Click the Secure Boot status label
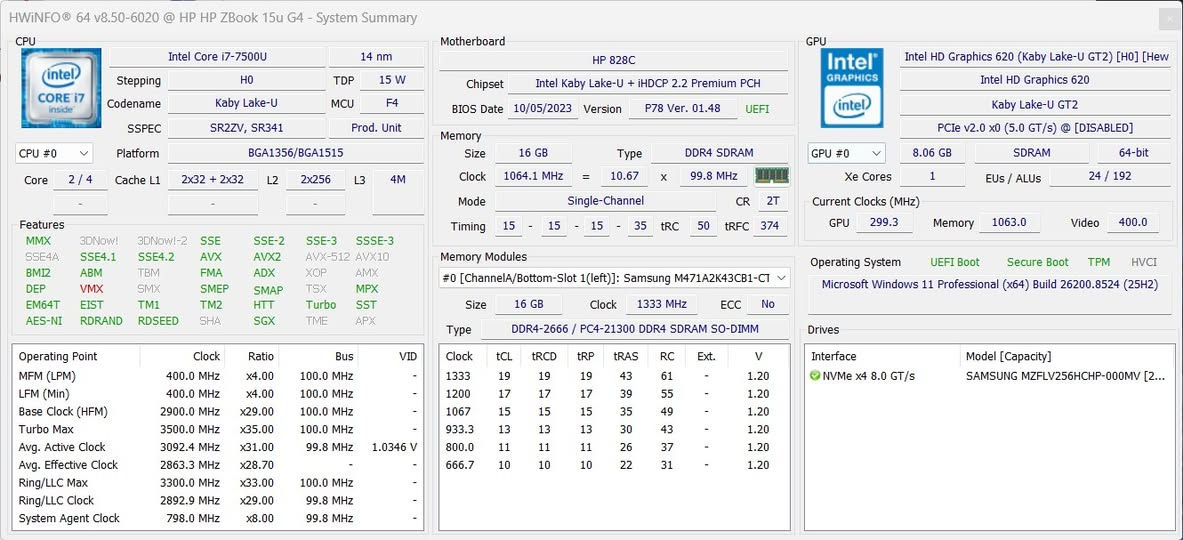Screen dimensions: 1183x540 [1037, 262]
